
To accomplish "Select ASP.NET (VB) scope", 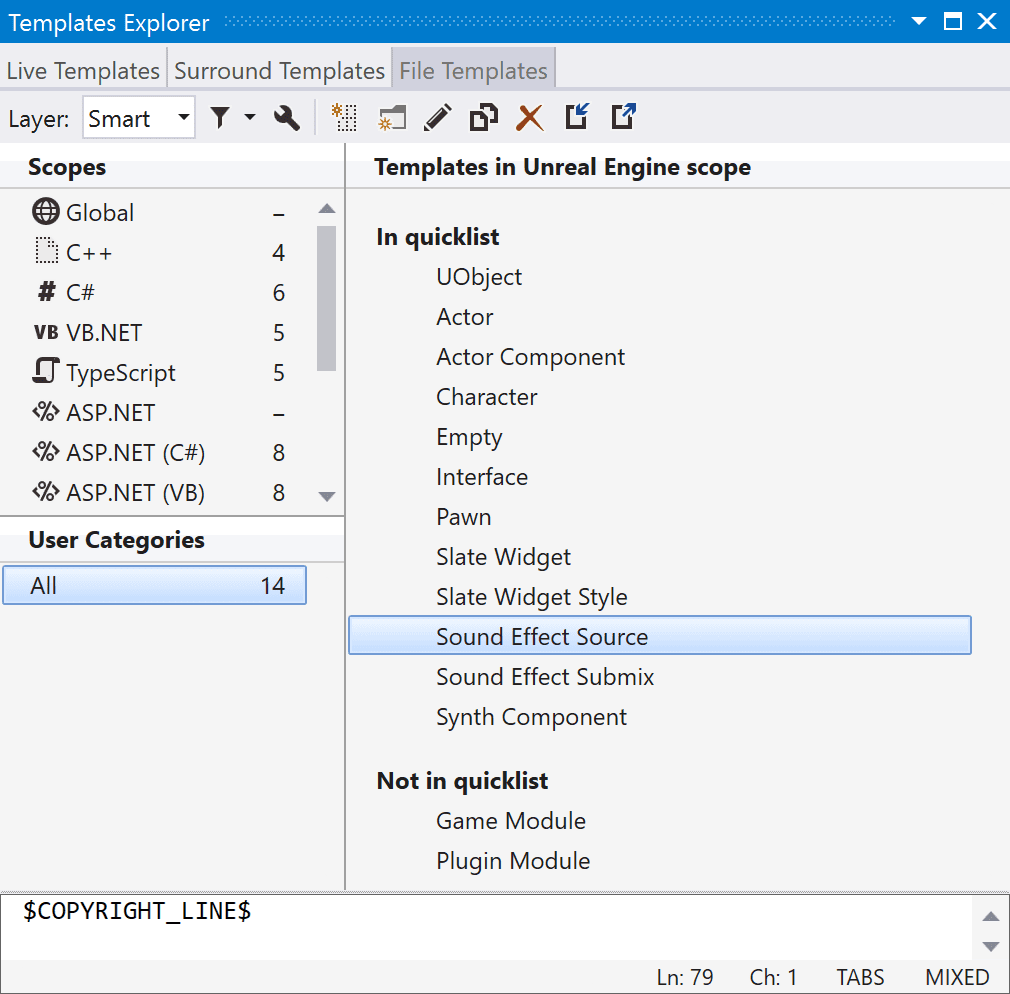I will click(158, 492).
